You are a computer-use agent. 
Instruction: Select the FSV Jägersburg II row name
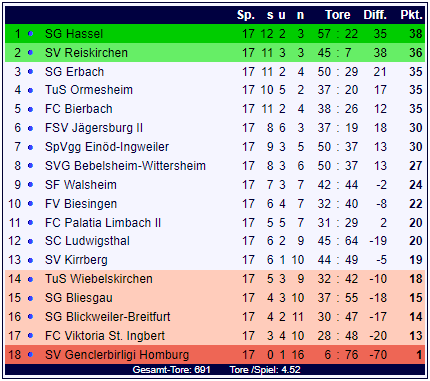(94, 128)
